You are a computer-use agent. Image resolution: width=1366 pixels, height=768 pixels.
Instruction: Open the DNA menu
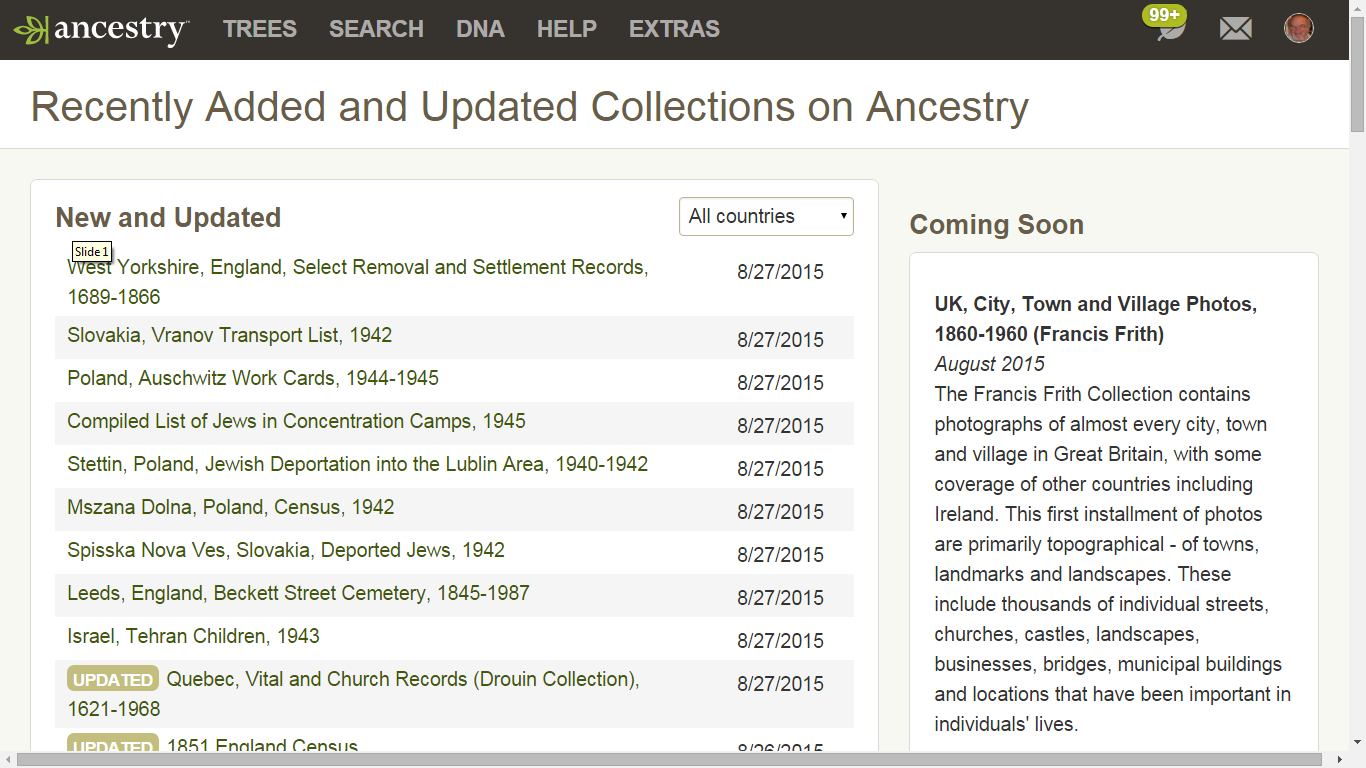480,29
